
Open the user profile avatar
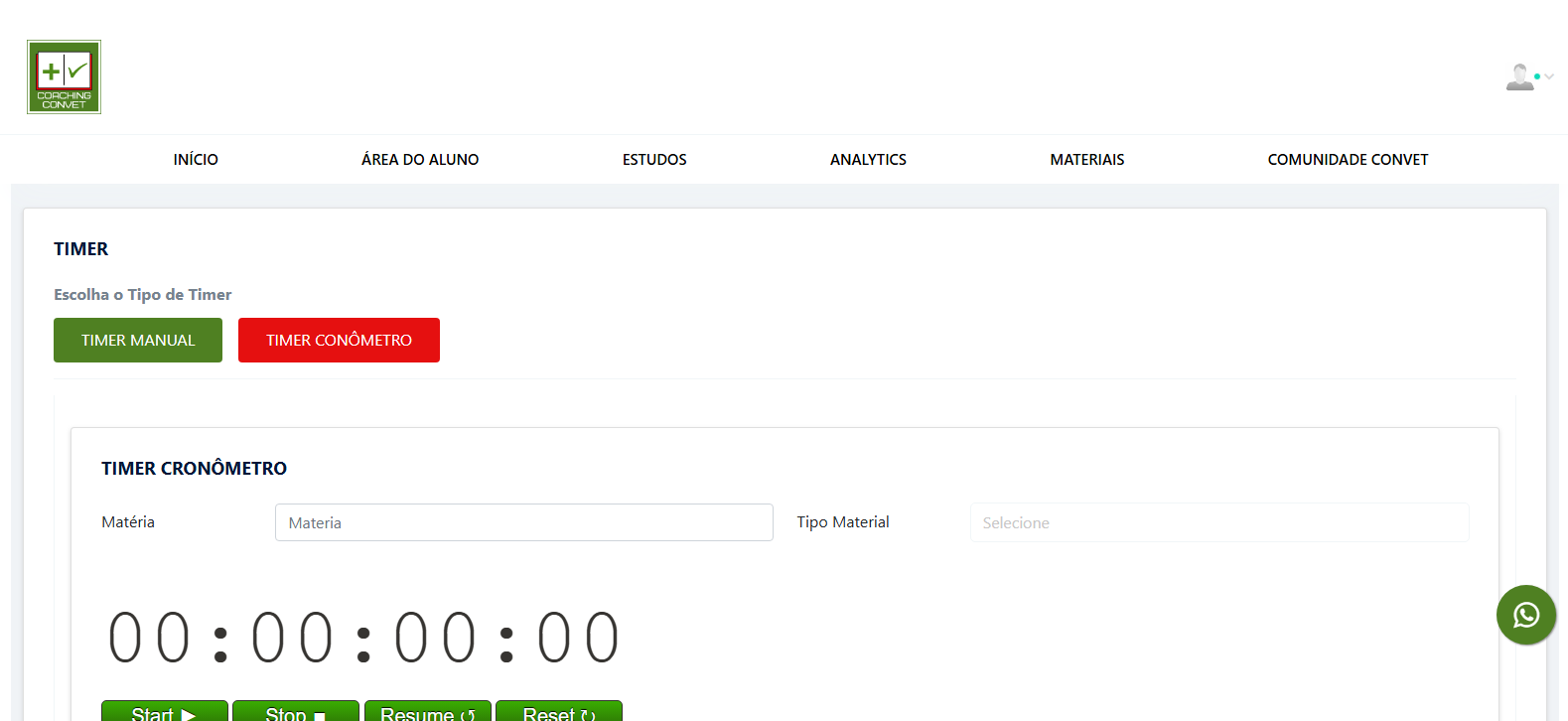1518,76
